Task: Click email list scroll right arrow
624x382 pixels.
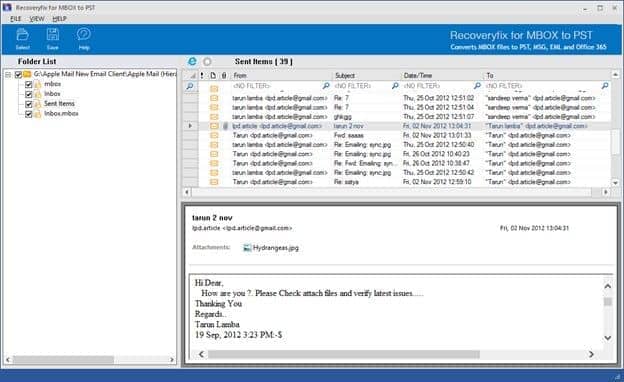Action: point(606,192)
